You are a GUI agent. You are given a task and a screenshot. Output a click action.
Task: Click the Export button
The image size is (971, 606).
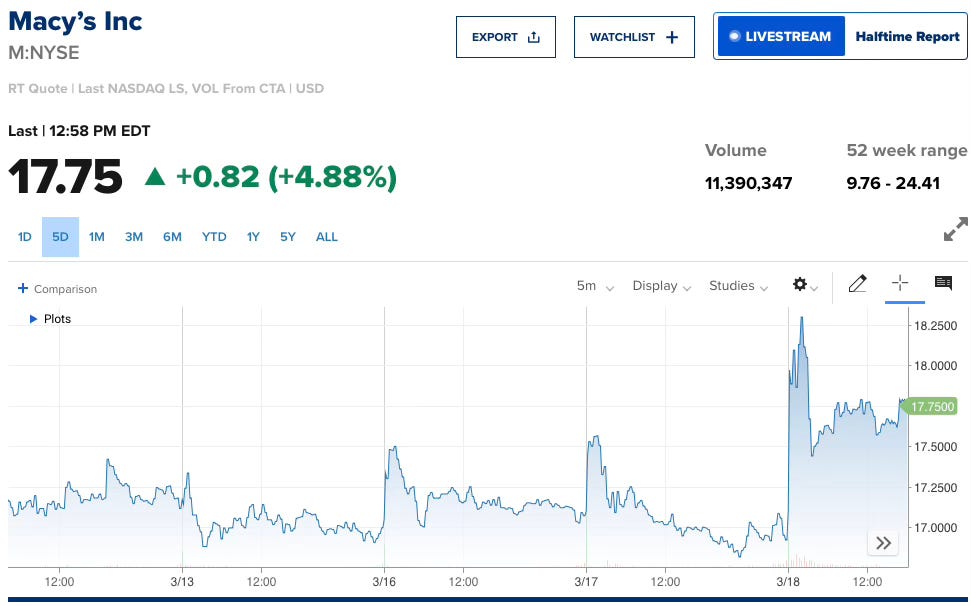click(x=505, y=37)
